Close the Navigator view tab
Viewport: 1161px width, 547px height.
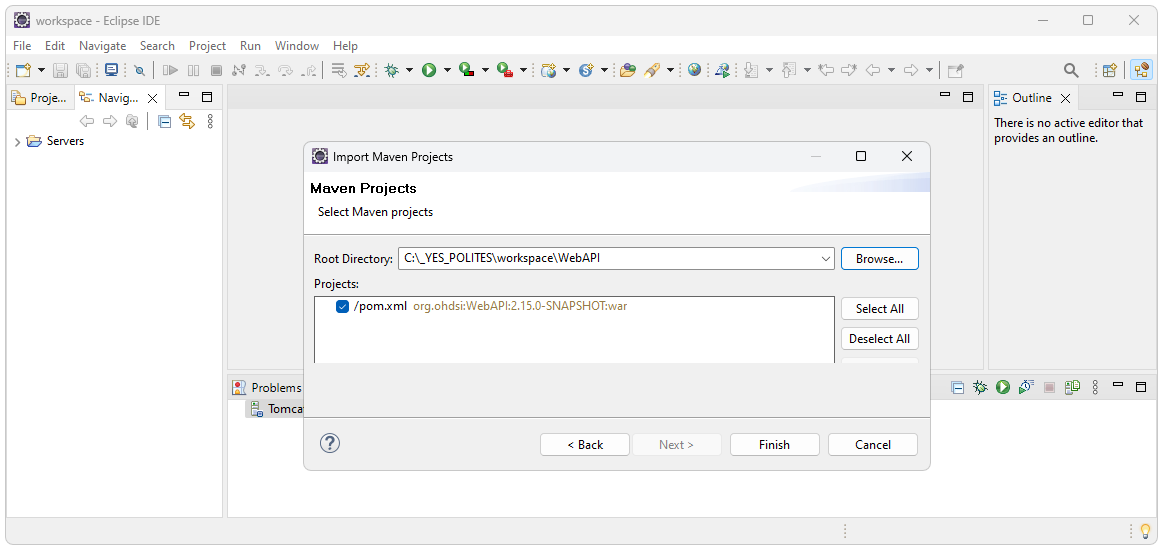pos(153,98)
